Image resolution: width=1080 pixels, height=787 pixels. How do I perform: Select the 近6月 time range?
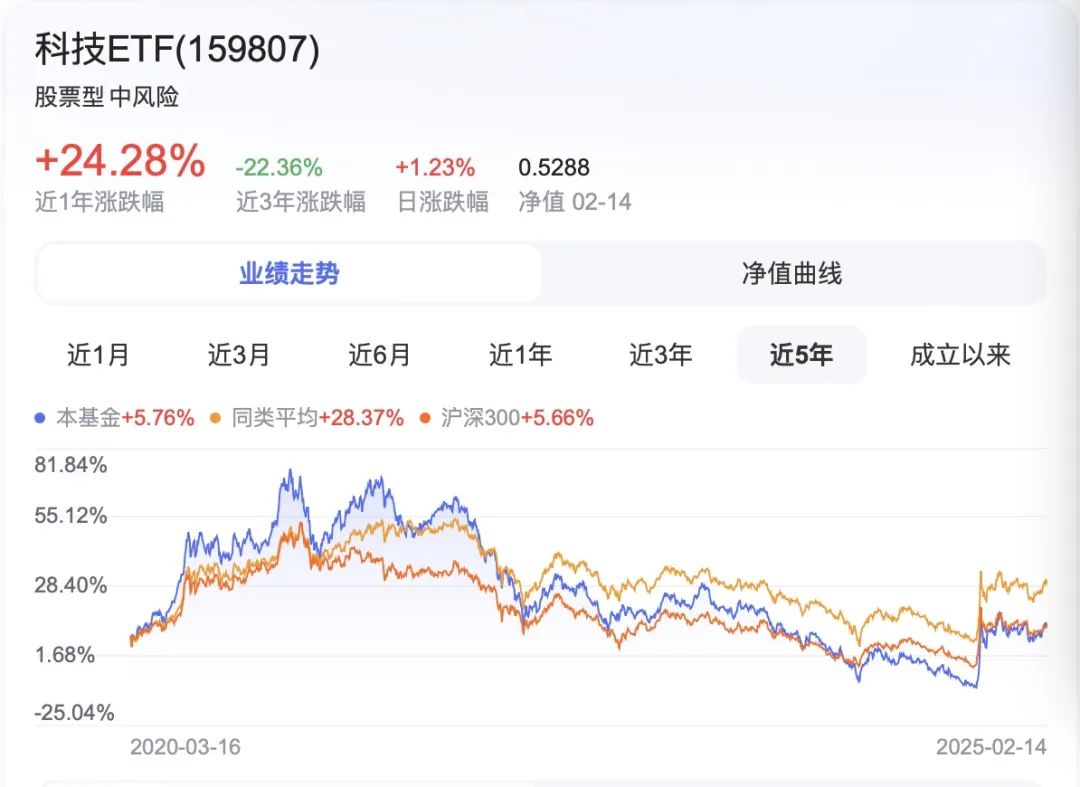pos(380,355)
